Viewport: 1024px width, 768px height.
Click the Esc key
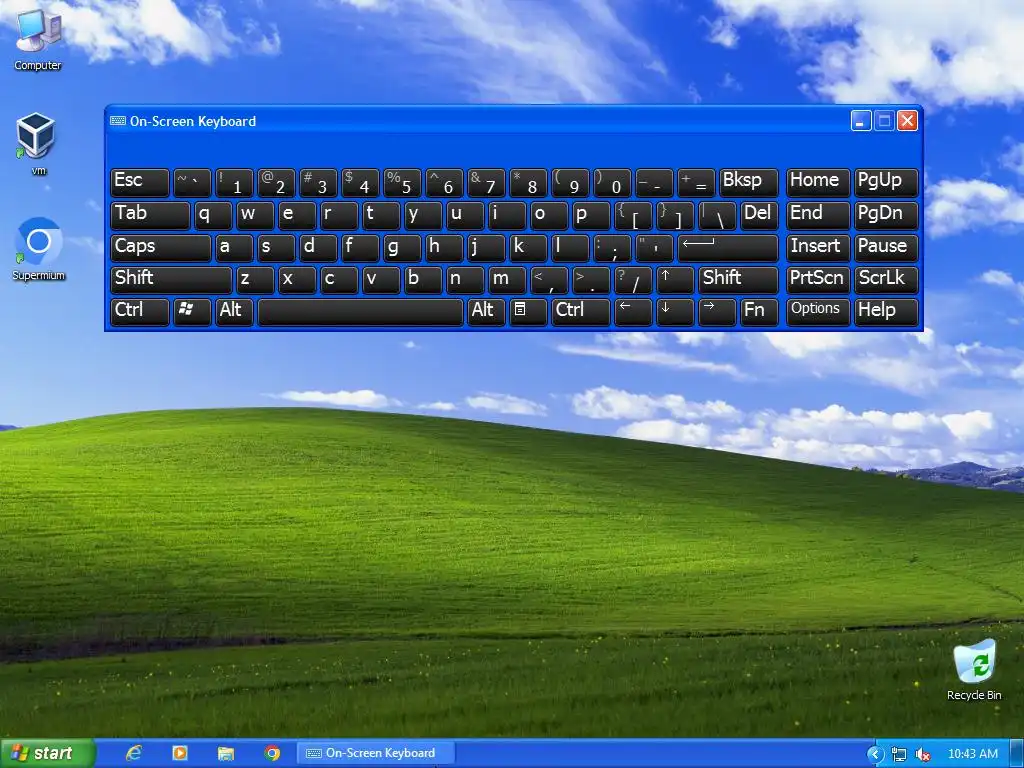pyautogui.click(x=140, y=182)
